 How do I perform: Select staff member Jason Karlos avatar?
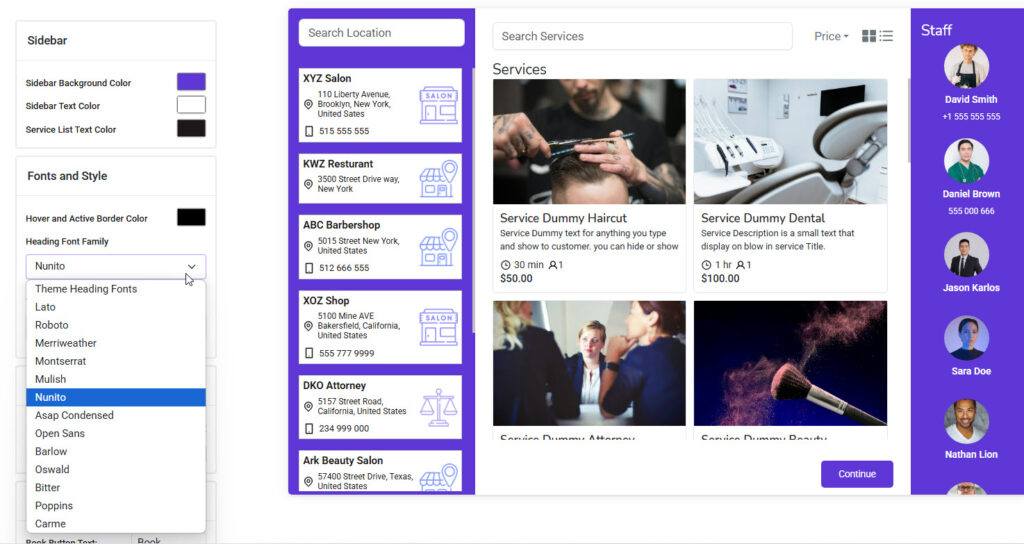pyautogui.click(x=967, y=254)
